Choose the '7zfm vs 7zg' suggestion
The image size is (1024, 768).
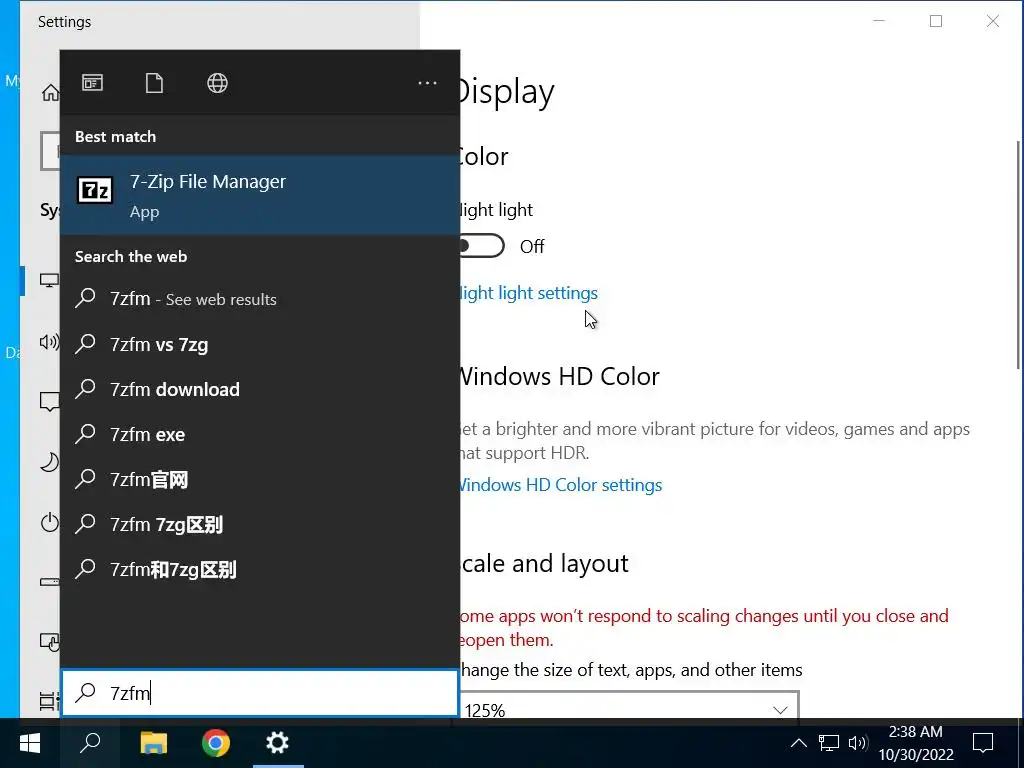point(260,344)
